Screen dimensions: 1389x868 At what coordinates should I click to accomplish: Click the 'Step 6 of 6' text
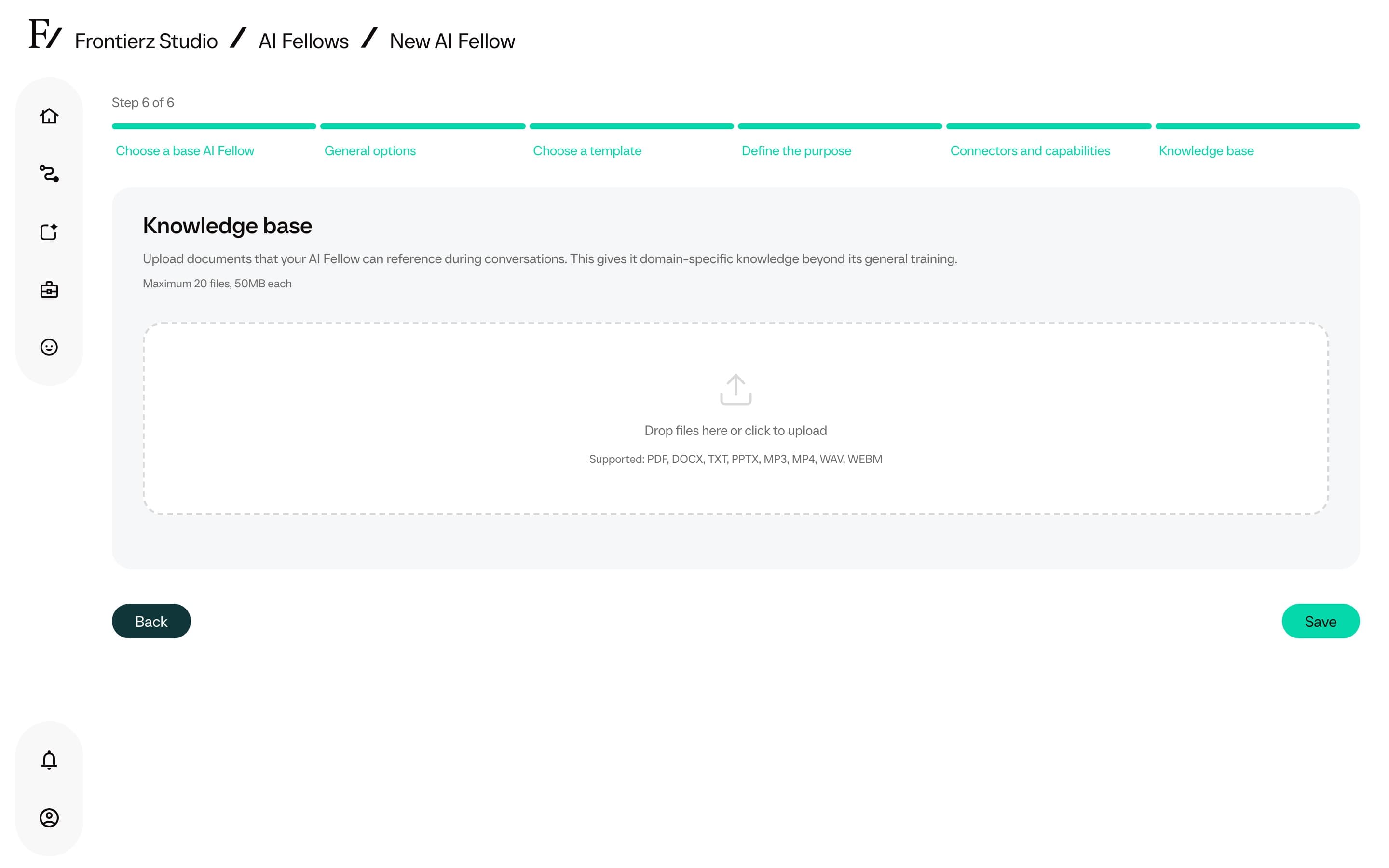coord(142,103)
